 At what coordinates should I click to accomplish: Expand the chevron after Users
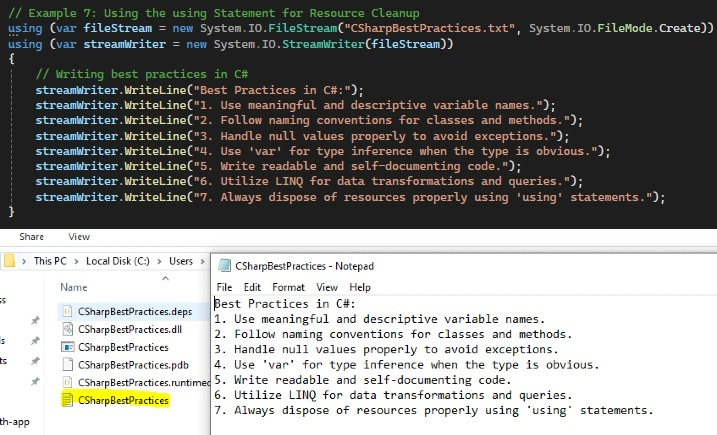point(202,261)
